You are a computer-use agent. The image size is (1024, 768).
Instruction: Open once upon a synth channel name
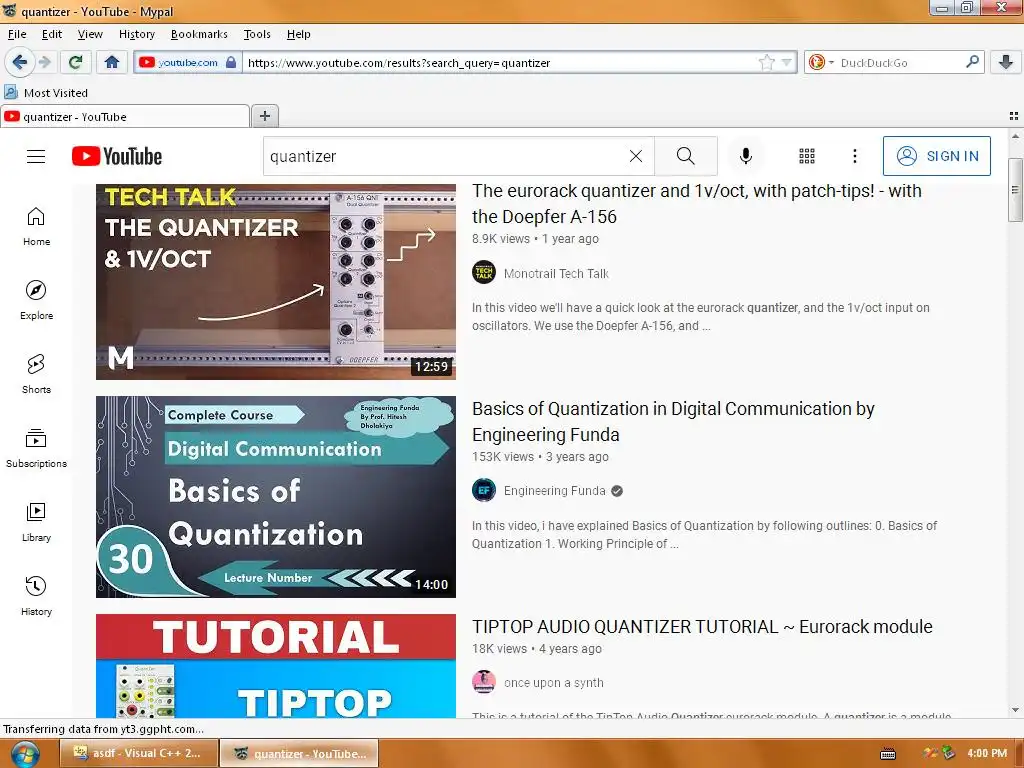(x=553, y=682)
